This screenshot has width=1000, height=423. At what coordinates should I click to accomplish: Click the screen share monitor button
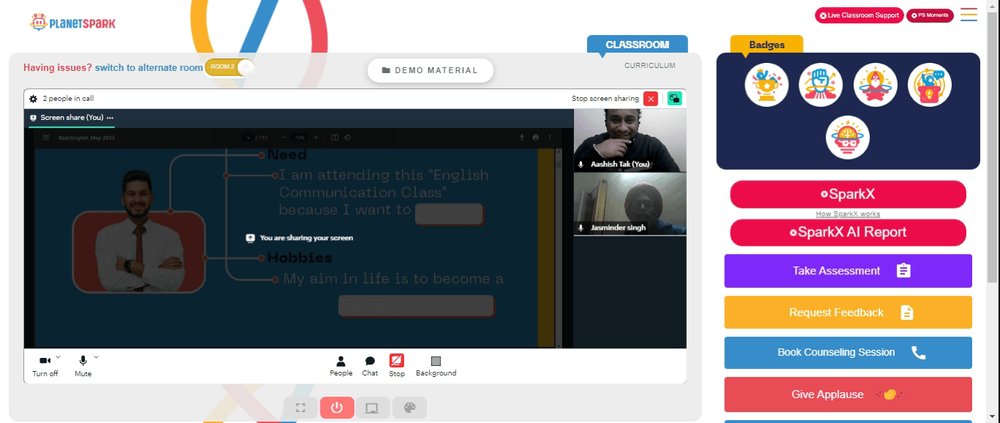[373, 408]
